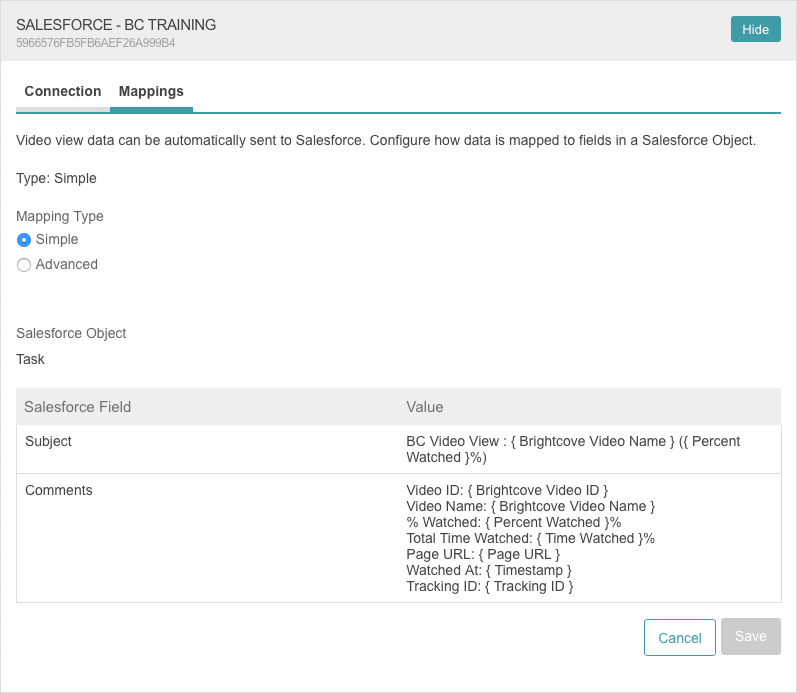Click the Value column header
This screenshot has width=797, height=693.
[424, 407]
